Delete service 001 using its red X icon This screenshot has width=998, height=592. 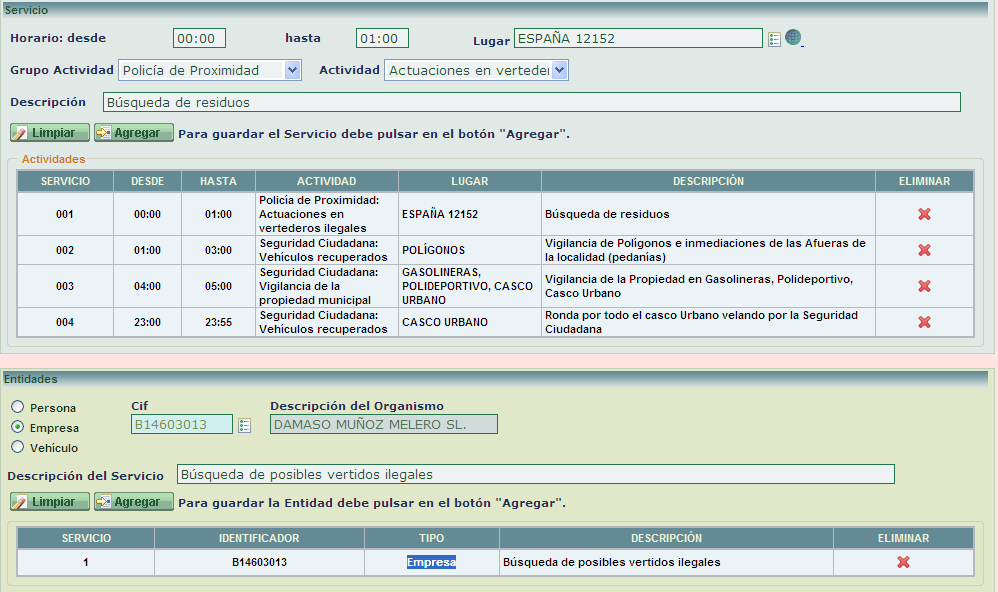(923, 213)
